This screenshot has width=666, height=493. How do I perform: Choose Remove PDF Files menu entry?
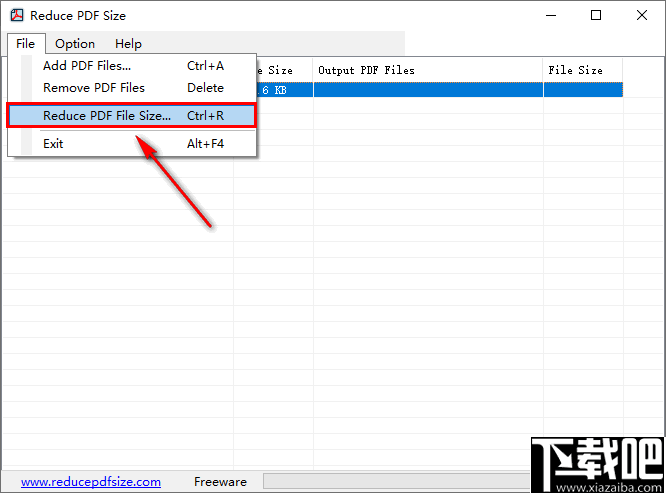click(x=132, y=88)
